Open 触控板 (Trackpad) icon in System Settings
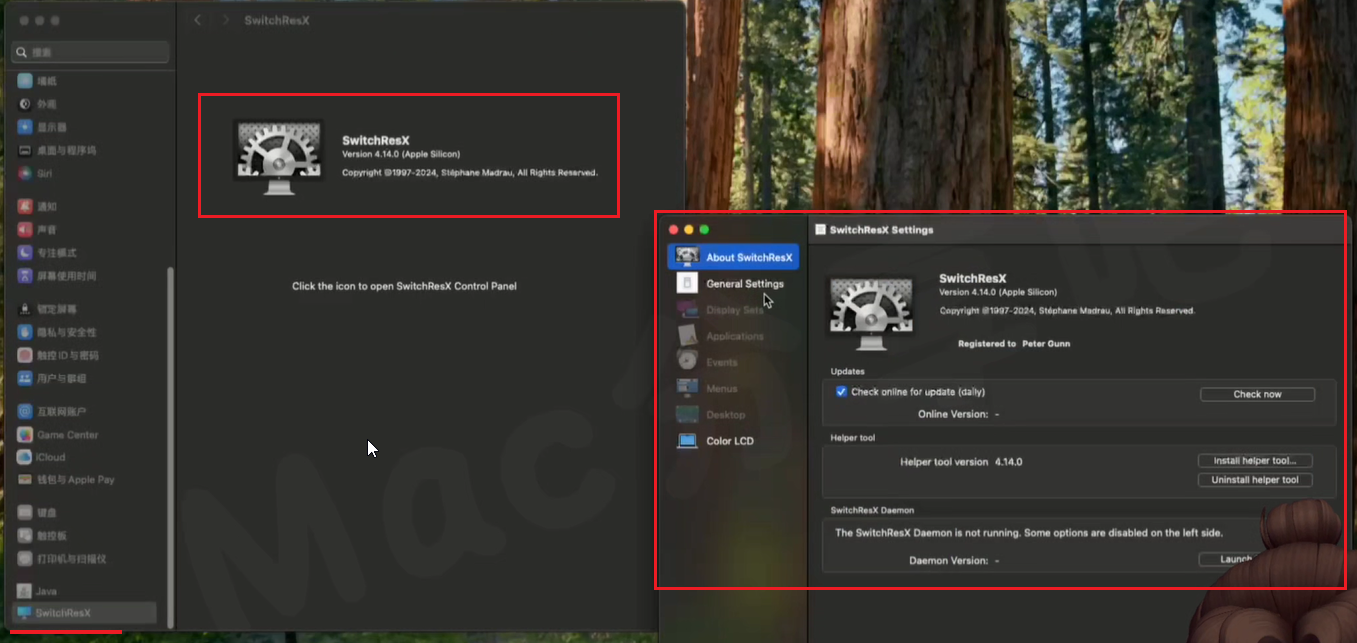 25,535
